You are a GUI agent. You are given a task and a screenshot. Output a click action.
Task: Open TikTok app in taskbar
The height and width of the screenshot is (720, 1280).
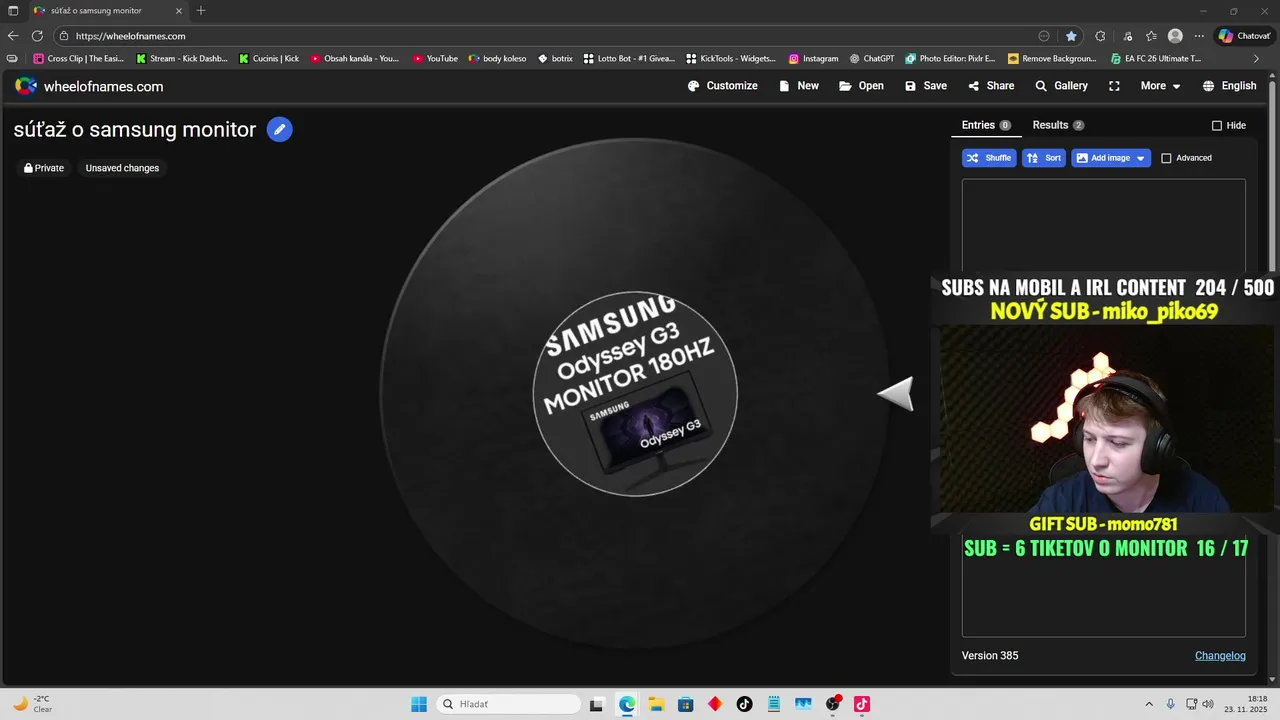744,704
